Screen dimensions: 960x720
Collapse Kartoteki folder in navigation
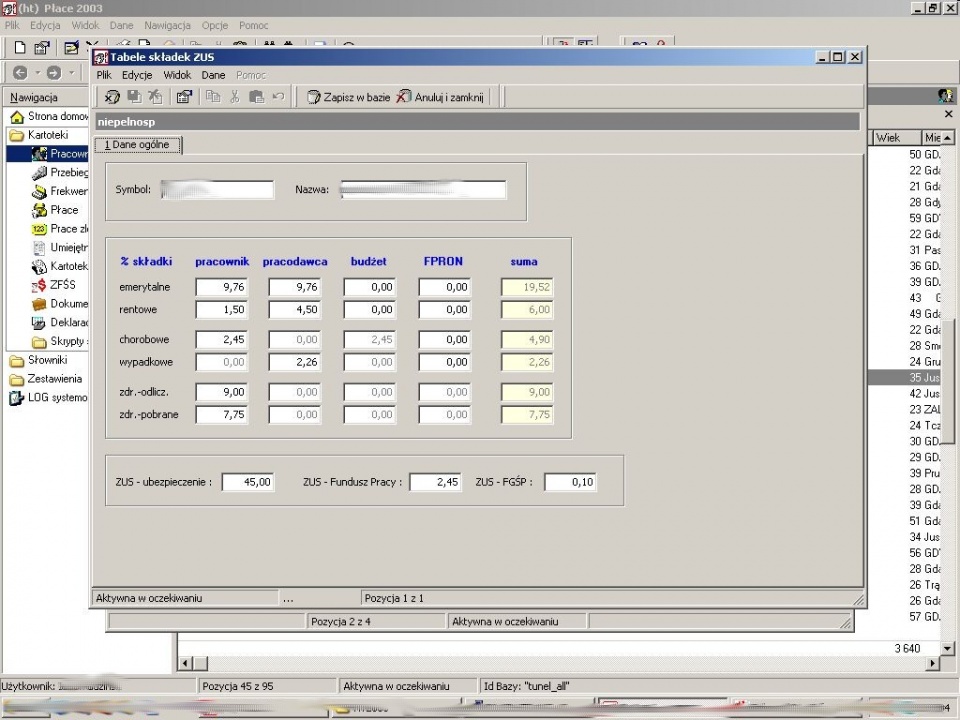[x=17, y=135]
